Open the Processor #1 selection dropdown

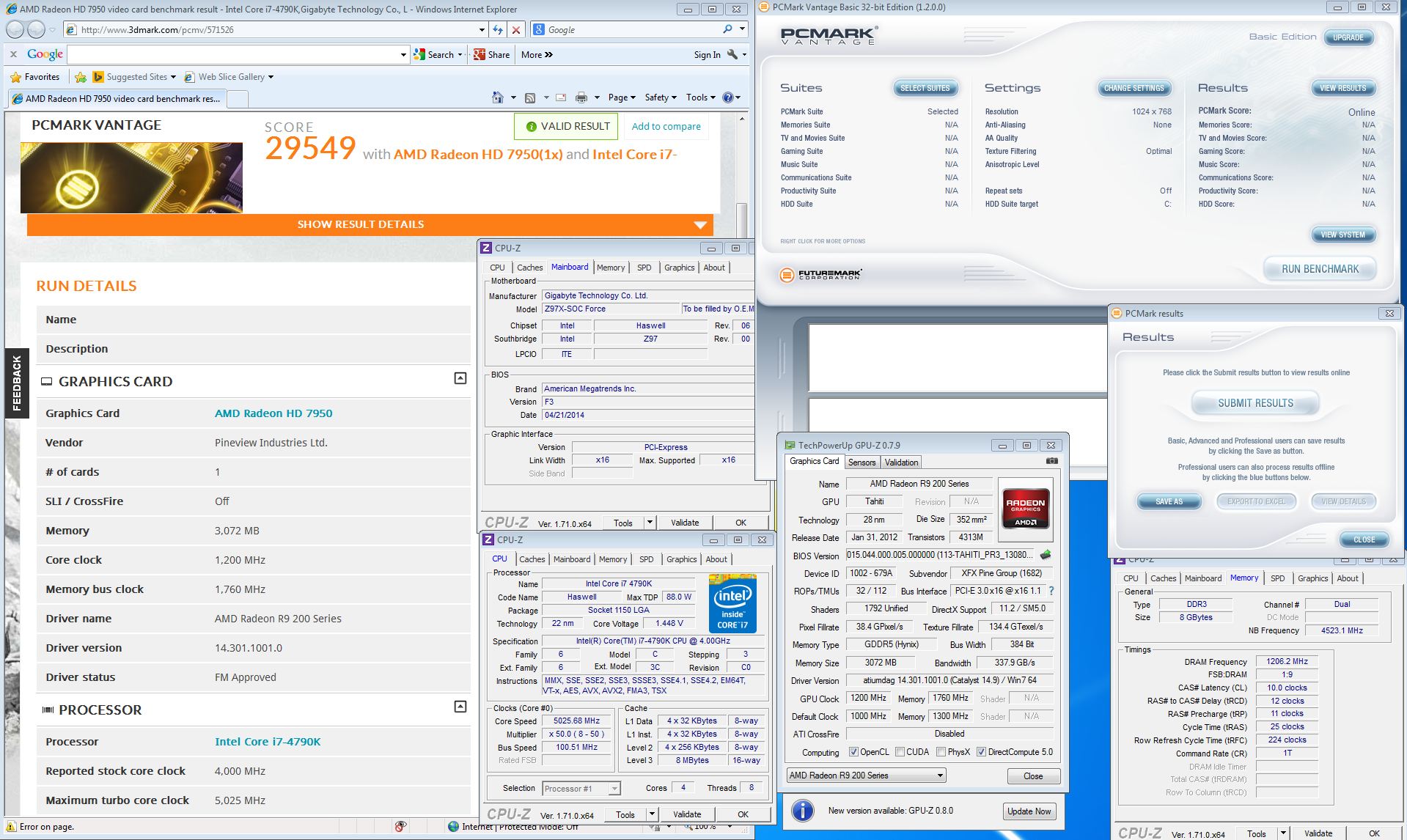pyautogui.click(x=581, y=789)
